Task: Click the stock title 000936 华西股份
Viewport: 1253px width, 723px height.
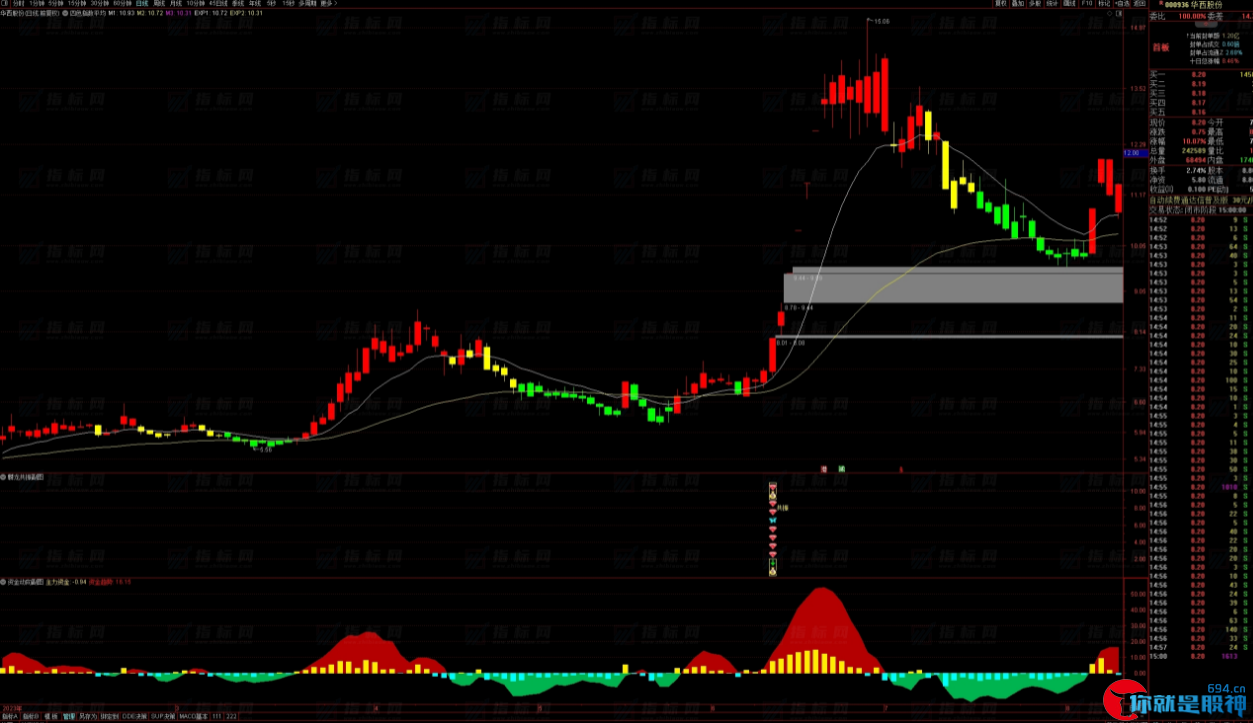Action: 1193,5
